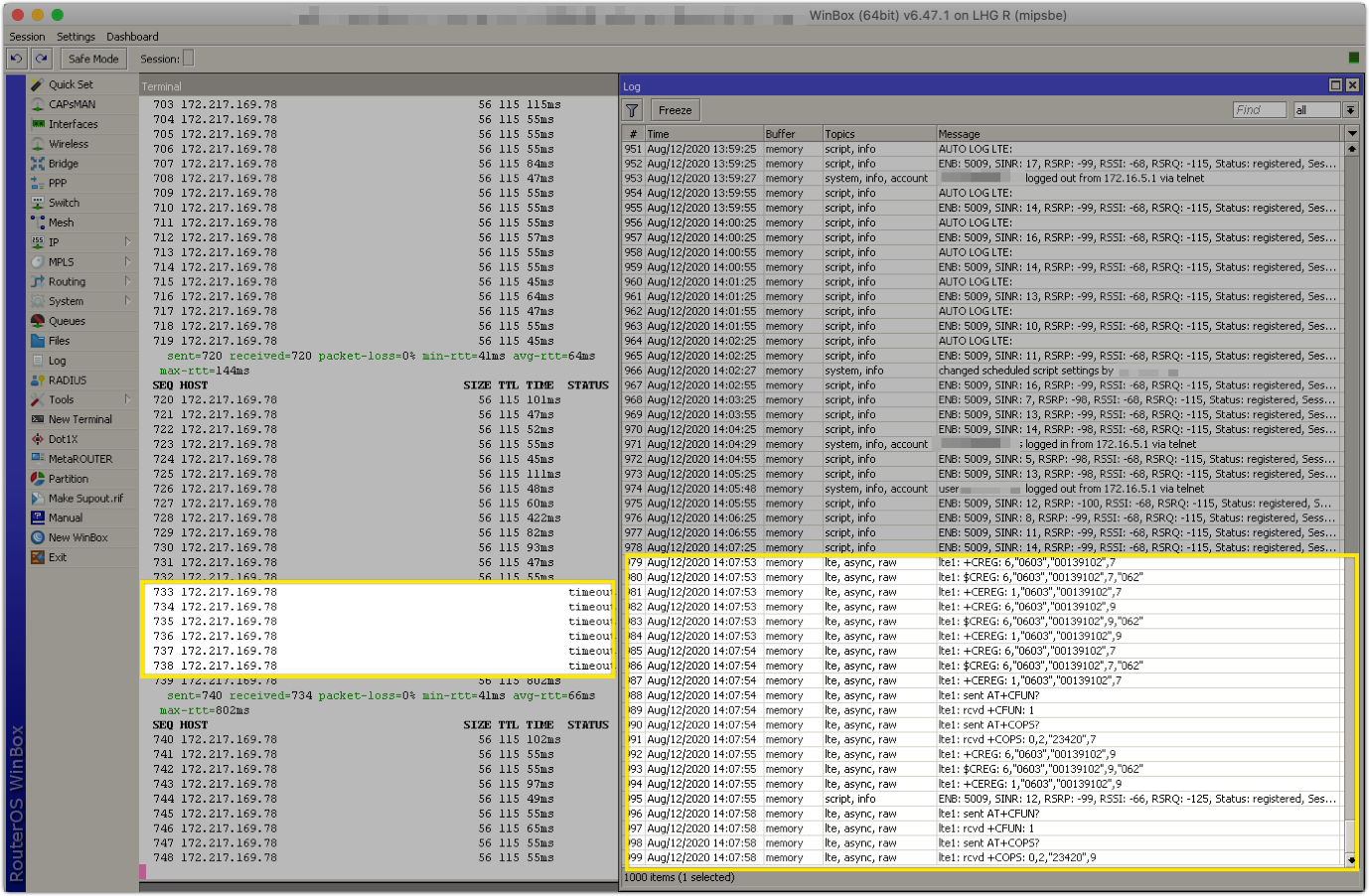Select the Interfaces sidebar icon

[x=38, y=124]
